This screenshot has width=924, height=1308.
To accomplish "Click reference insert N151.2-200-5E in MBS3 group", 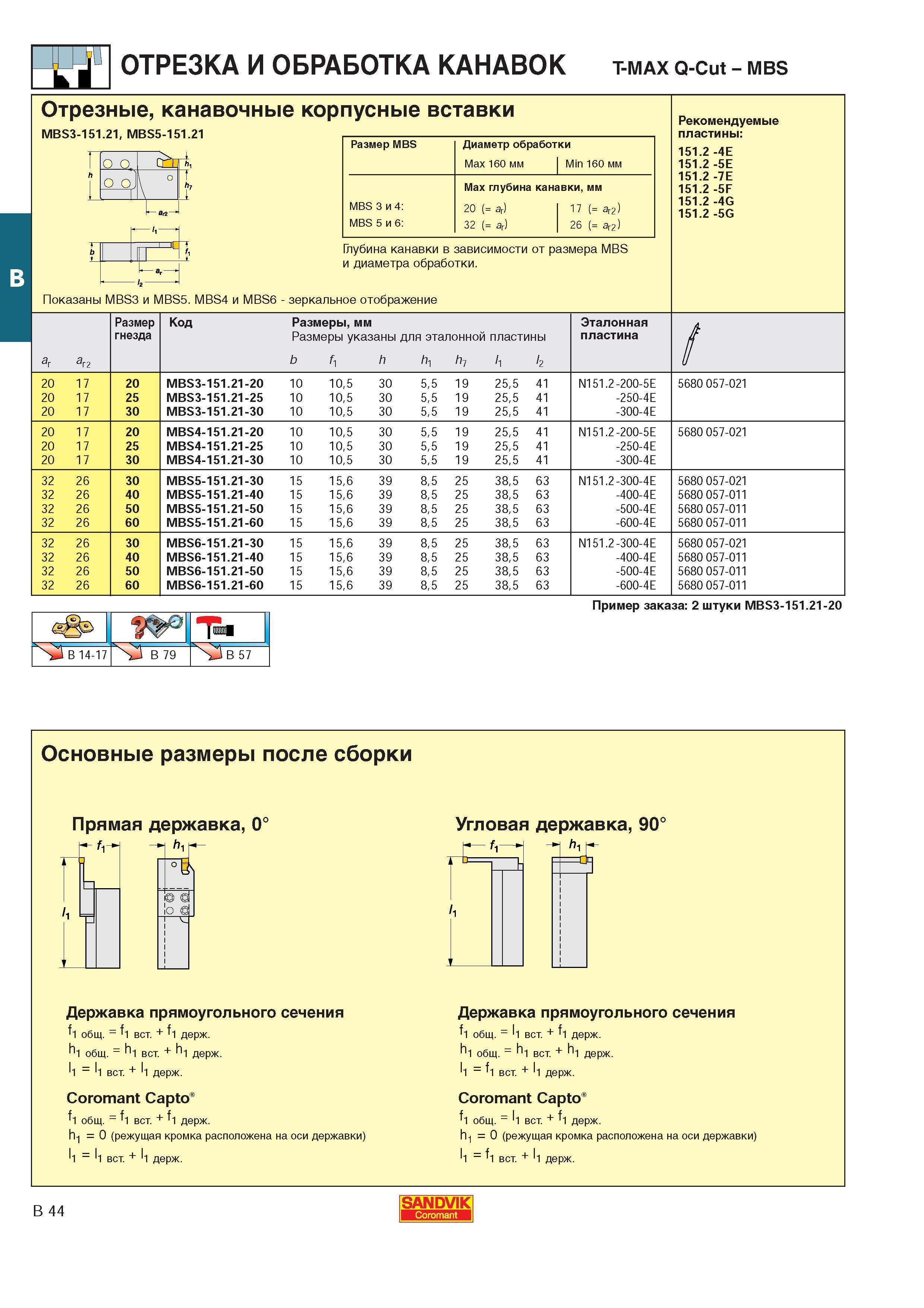I will [616, 383].
